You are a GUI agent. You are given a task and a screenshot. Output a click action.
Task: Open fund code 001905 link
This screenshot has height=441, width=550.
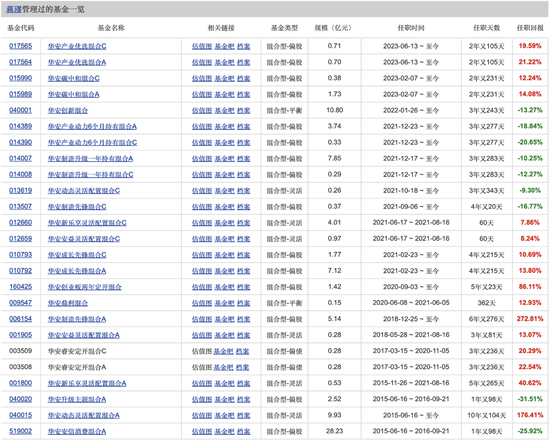(20, 335)
